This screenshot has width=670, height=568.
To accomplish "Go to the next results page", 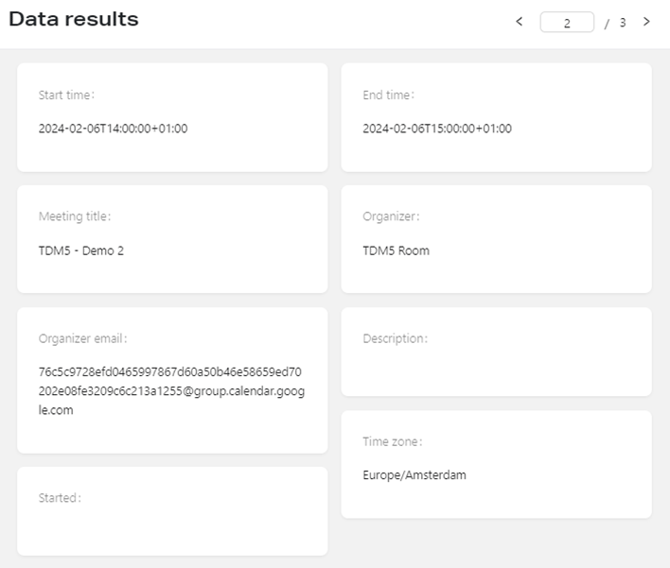I will [646, 21].
